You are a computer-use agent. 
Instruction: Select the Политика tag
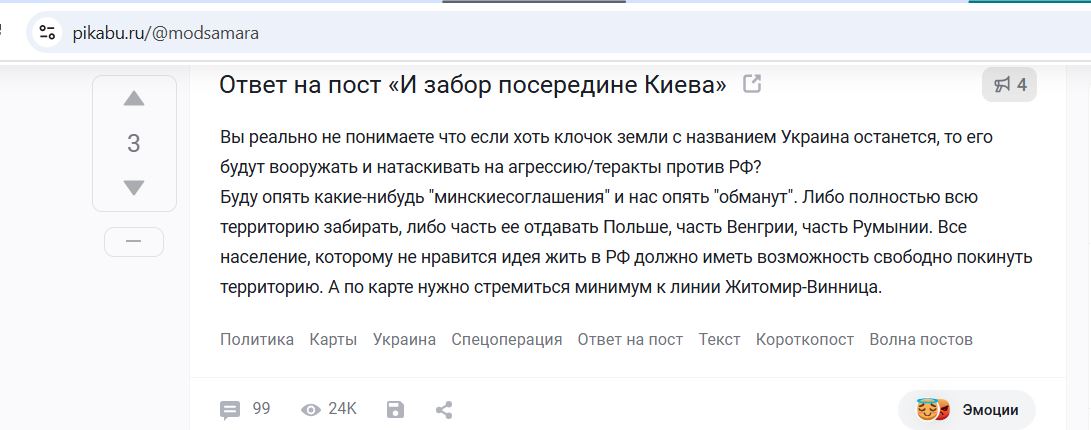(257, 340)
